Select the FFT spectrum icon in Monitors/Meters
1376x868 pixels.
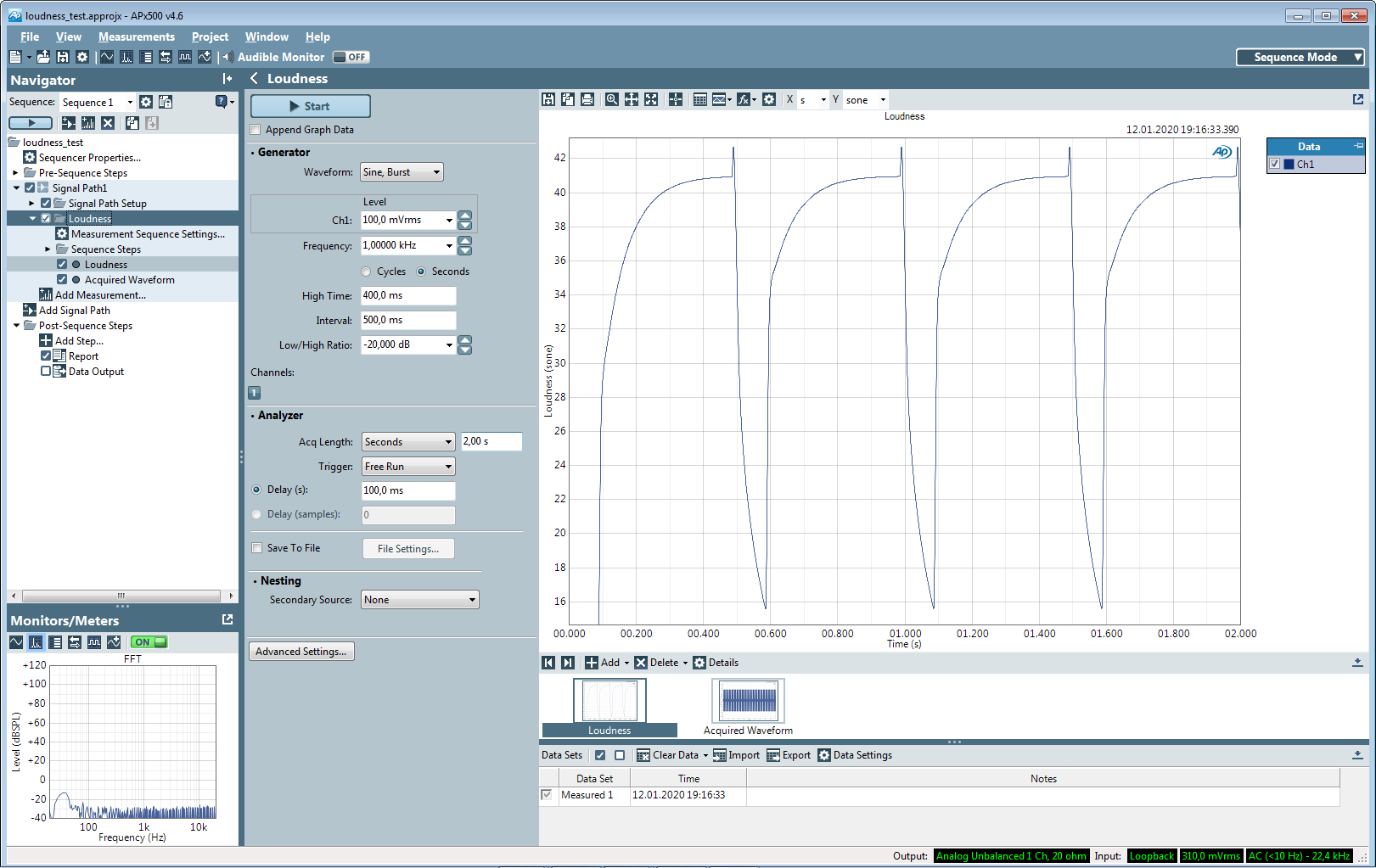coord(35,642)
